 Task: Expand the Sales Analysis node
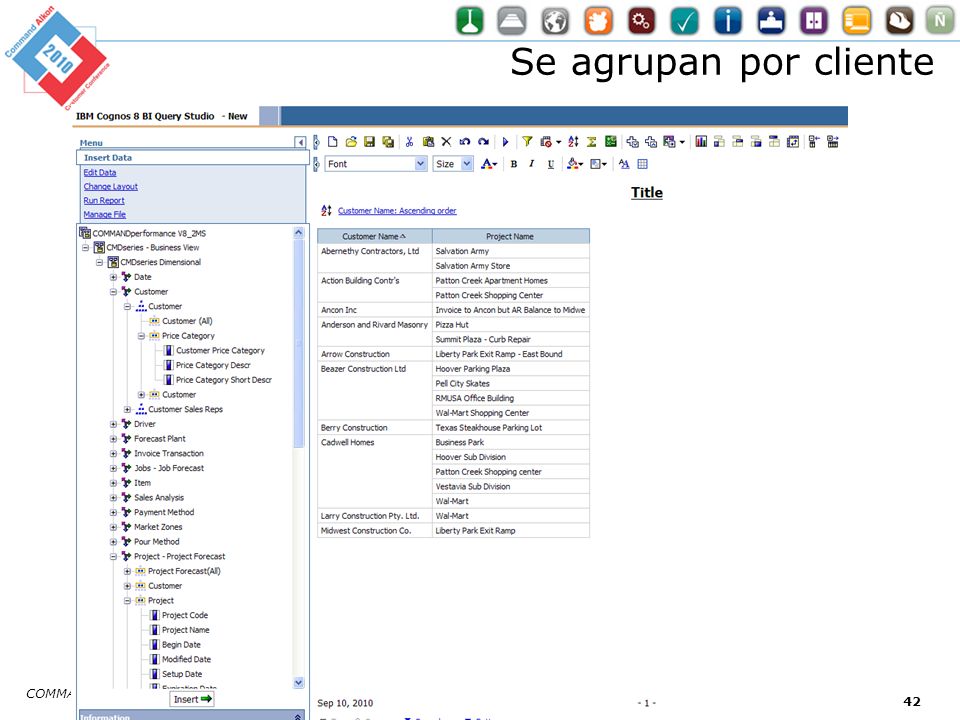(x=113, y=498)
